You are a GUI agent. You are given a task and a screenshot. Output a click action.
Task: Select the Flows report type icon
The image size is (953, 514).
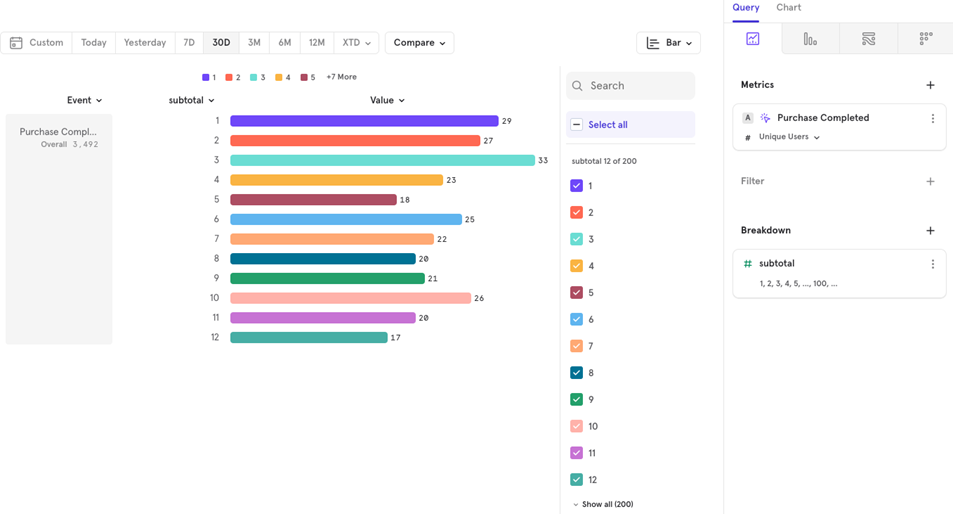coord(868,39)
